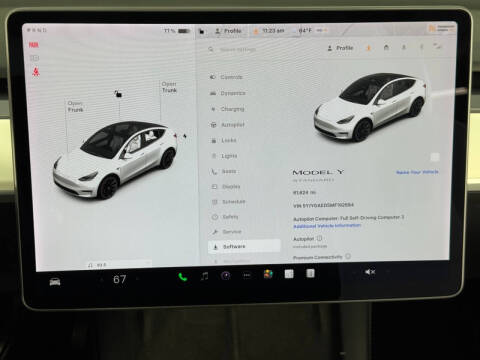Image resolution: width=480 pixels, height=360 pixels.
Task: Open the rear trunk via Open Trunk
Action: coord(169,87)
